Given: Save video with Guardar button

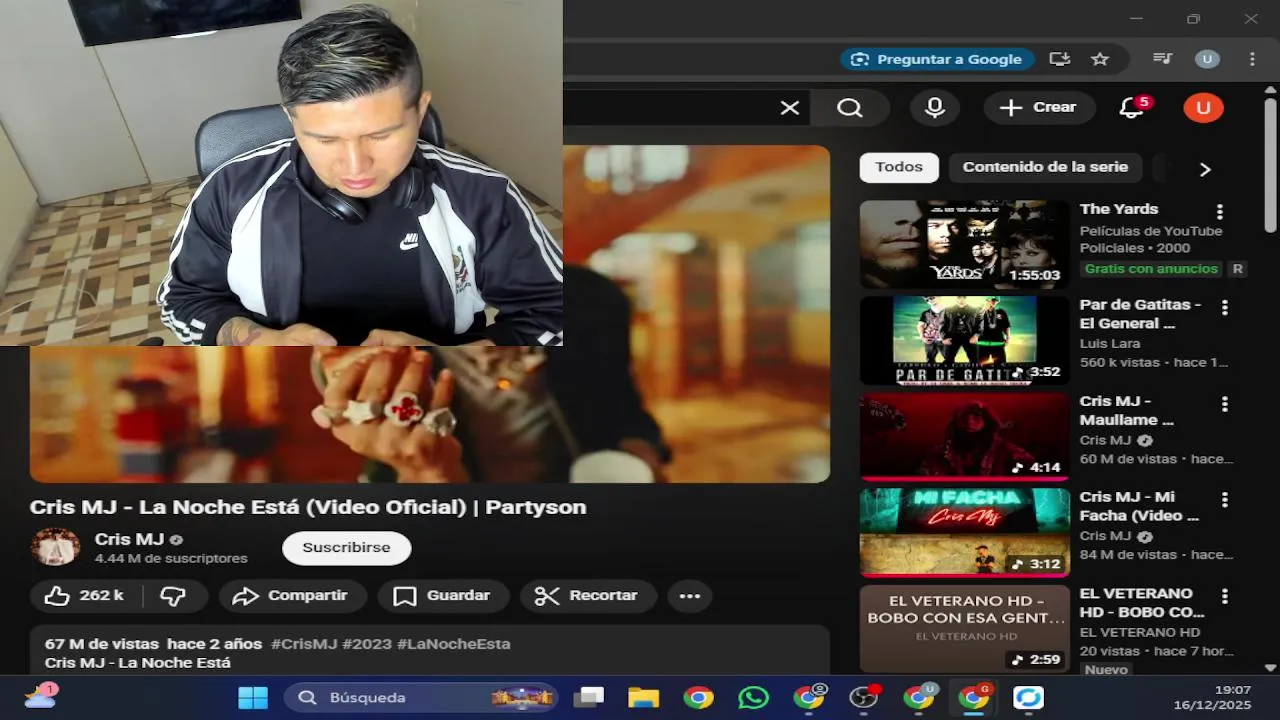Looking at the screenshot, I should point(442,596).
